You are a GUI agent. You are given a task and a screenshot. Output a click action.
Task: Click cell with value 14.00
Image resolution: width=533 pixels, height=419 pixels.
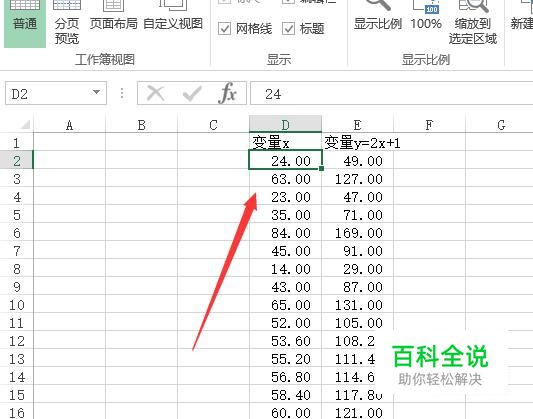(x=286, y=268)
